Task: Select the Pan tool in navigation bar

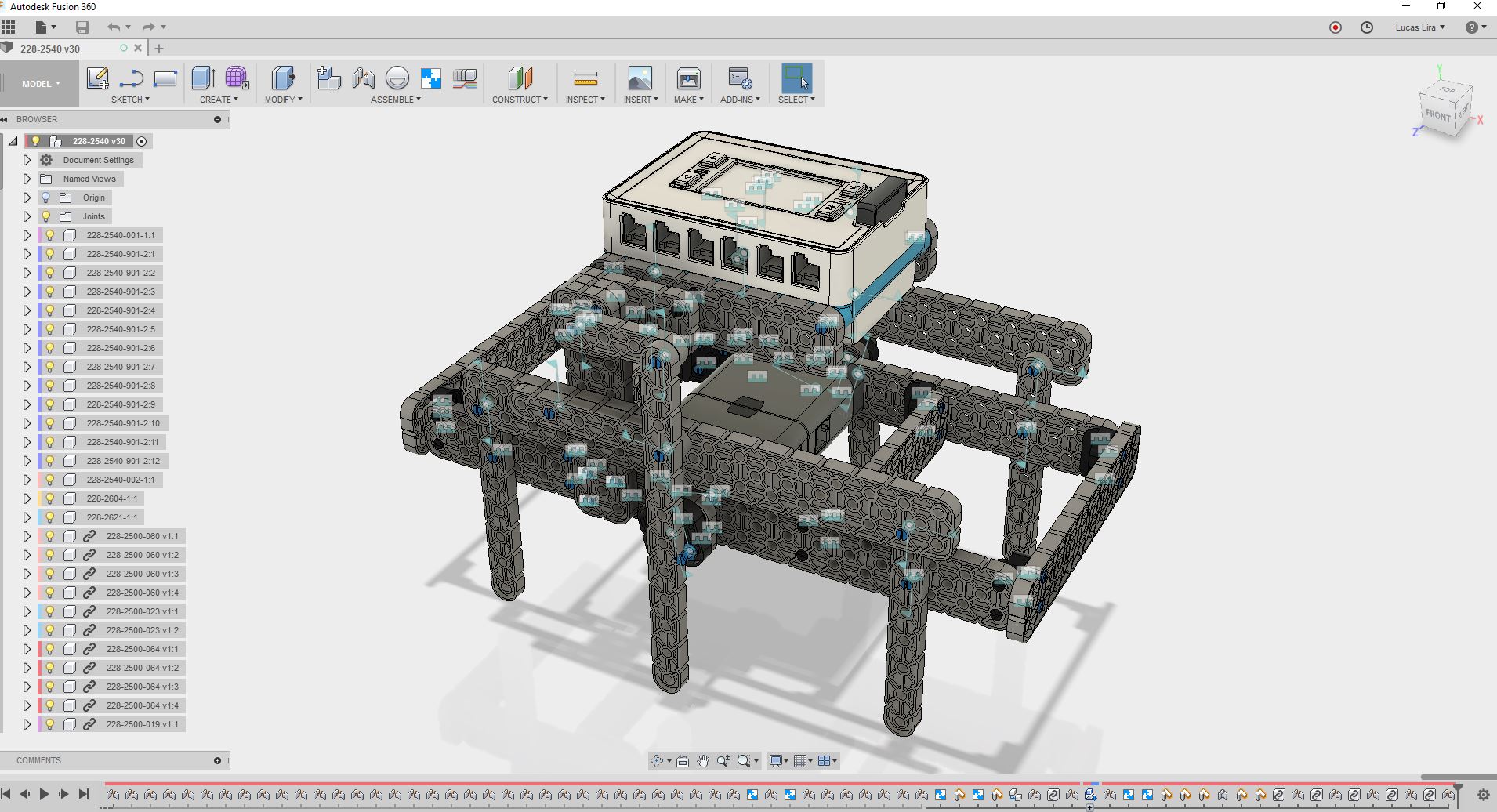Action: pyautogui.click(x=702, y=760)
